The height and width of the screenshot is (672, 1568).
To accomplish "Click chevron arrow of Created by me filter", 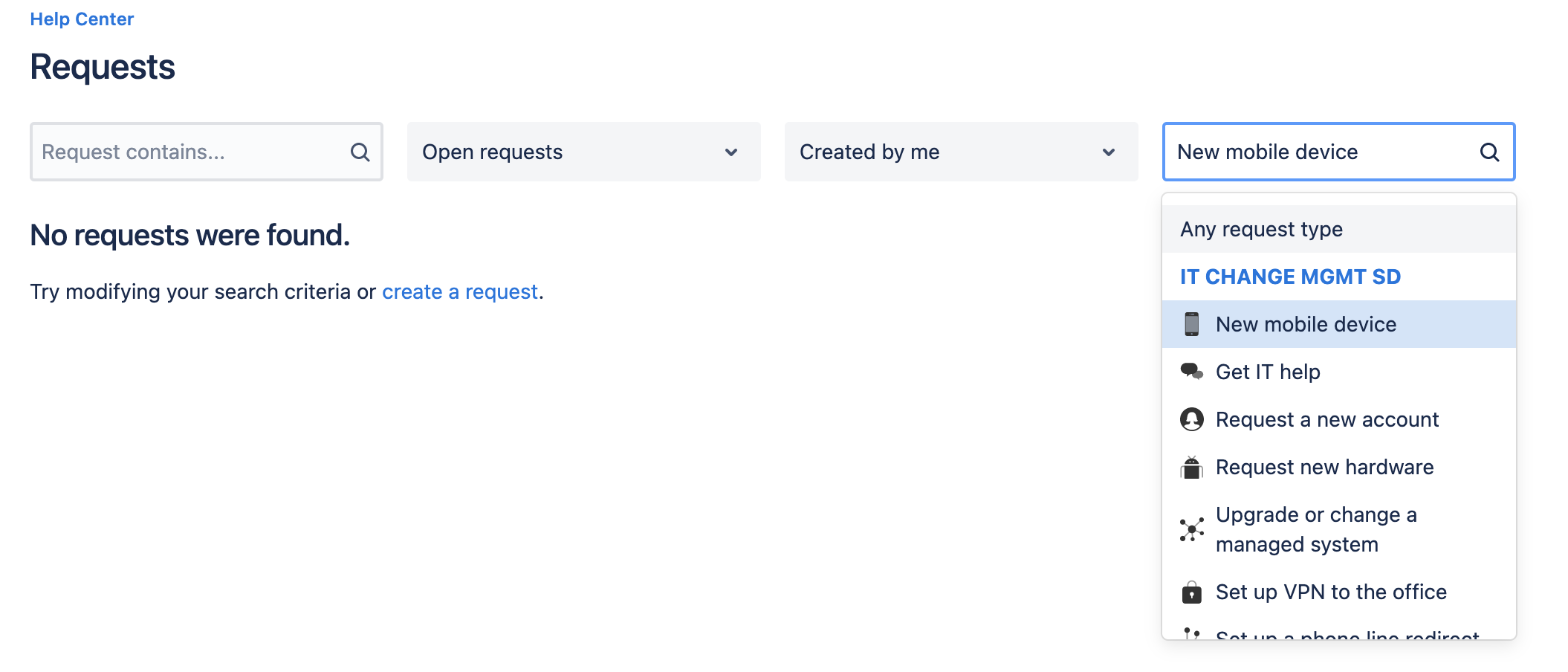I will click(1109, 152).
